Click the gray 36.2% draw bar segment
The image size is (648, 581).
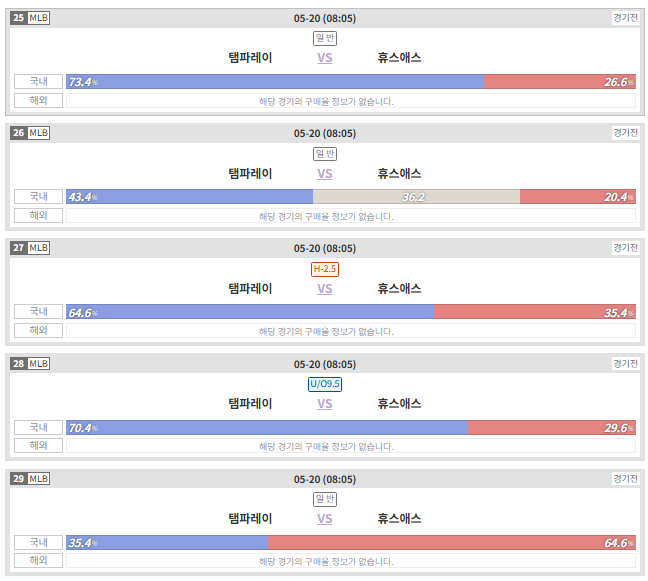pyautogui.click(x=416, y=197)
